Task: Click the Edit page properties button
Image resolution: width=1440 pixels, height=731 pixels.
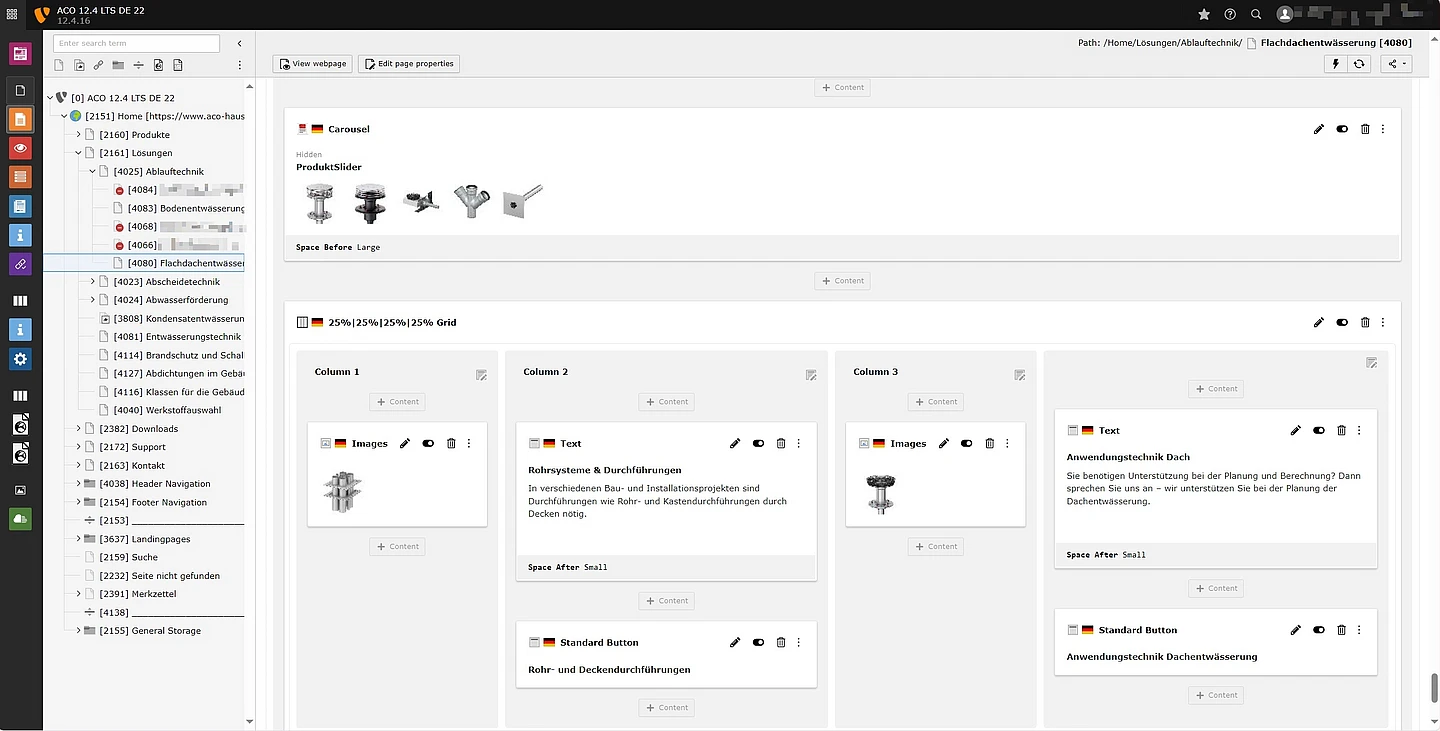Action: pyautogui.click(x=408, y=64)
